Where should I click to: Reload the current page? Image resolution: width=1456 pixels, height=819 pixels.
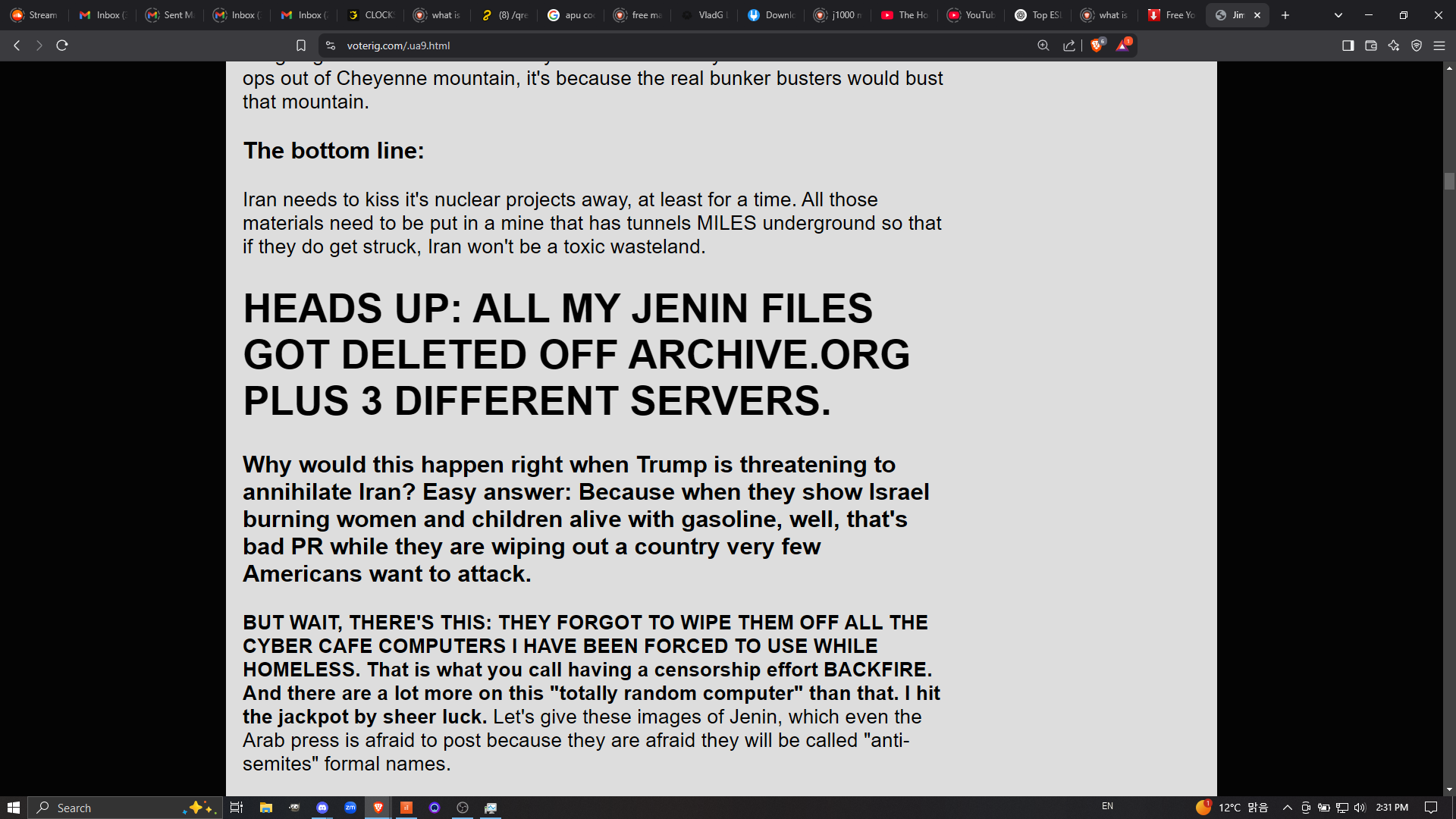62,45
